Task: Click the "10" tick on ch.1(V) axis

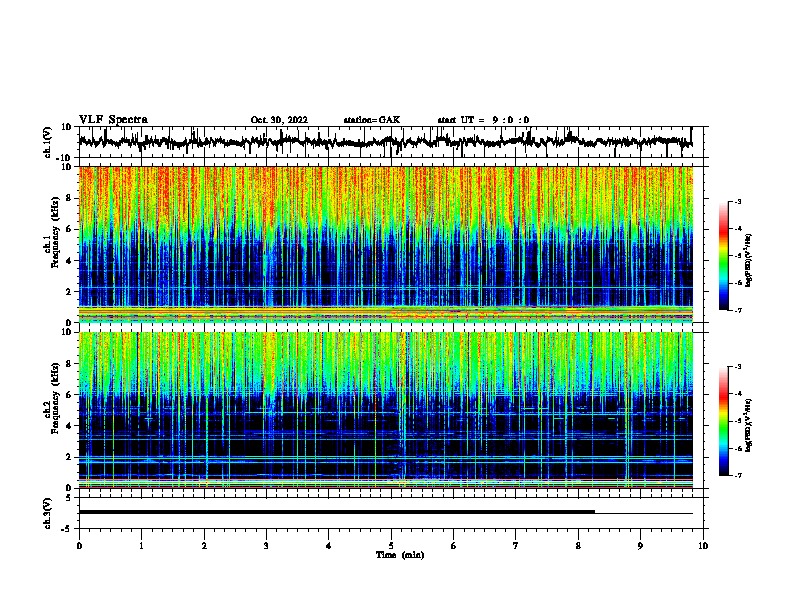Action: tap(67, 127)
